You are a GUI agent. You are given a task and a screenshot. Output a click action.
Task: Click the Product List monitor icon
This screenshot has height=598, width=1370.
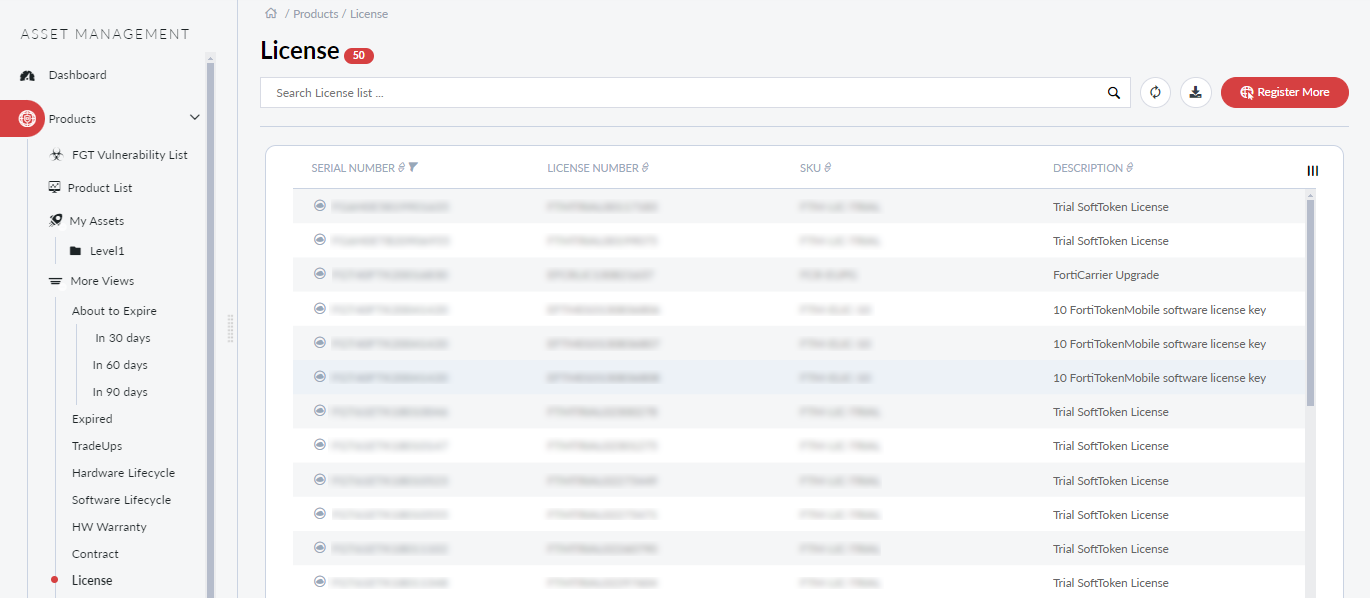tap(55, 188)
